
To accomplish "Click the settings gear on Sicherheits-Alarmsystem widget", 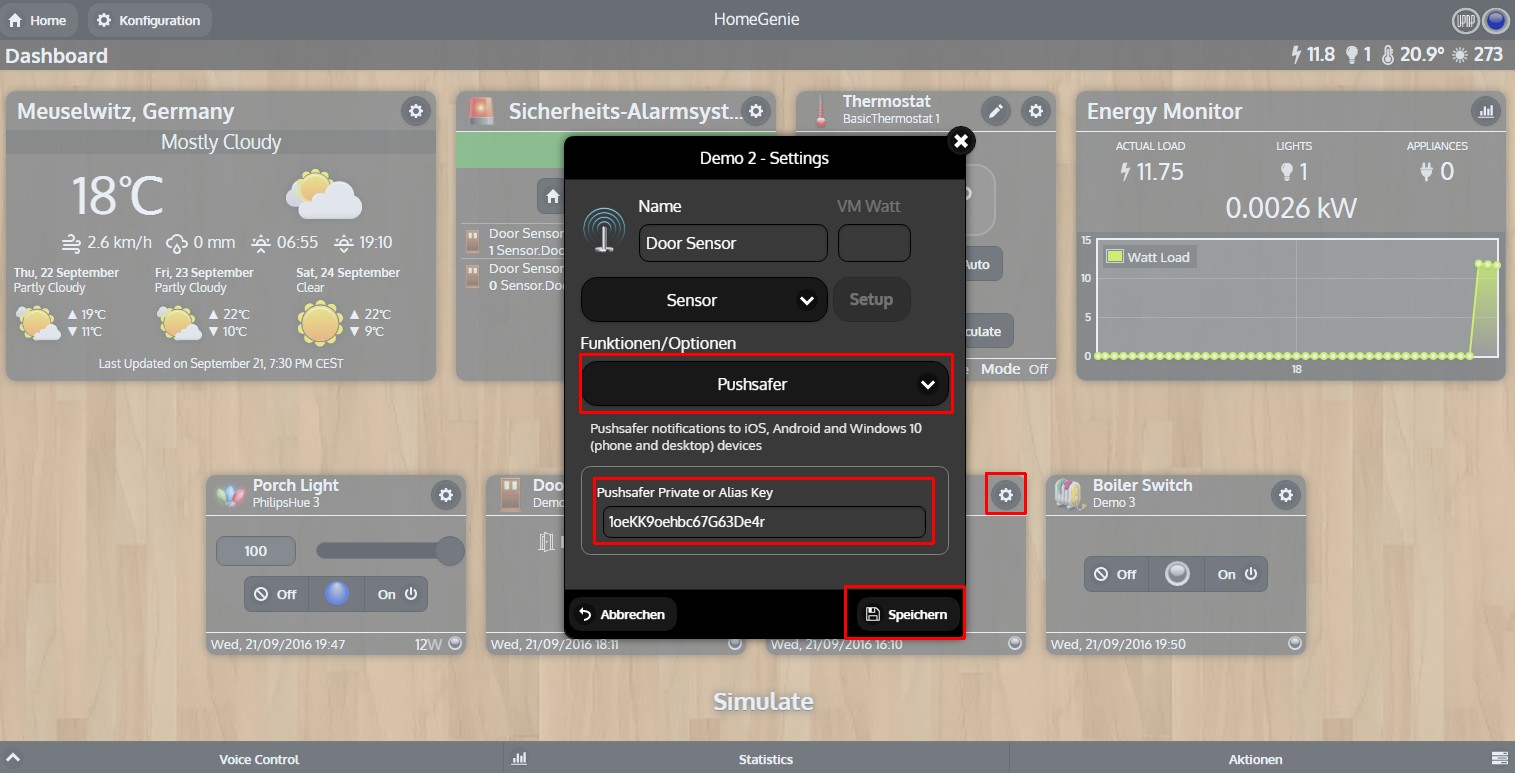I will coord(755,112).
